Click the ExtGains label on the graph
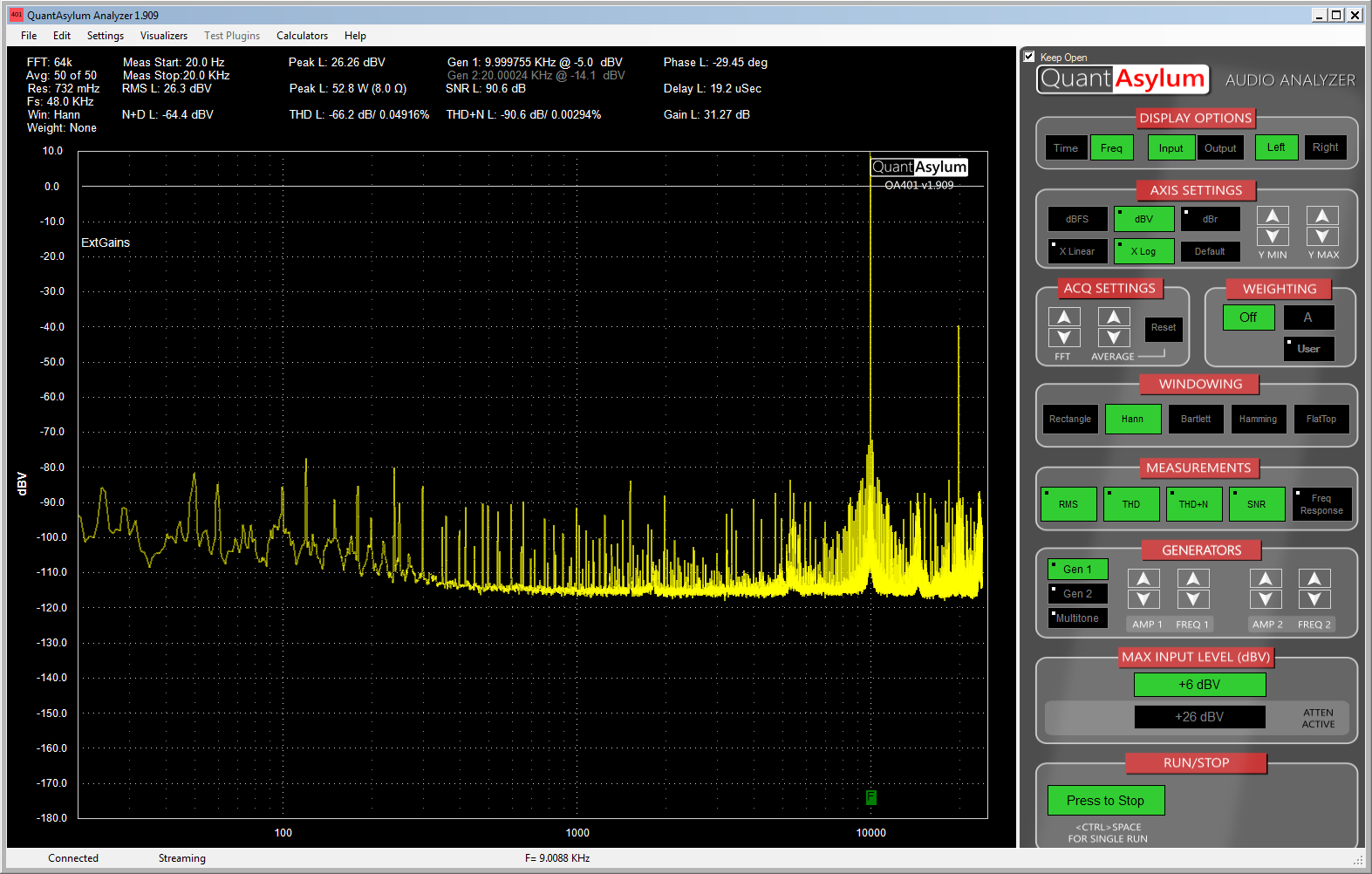 (x=106, y=242)
